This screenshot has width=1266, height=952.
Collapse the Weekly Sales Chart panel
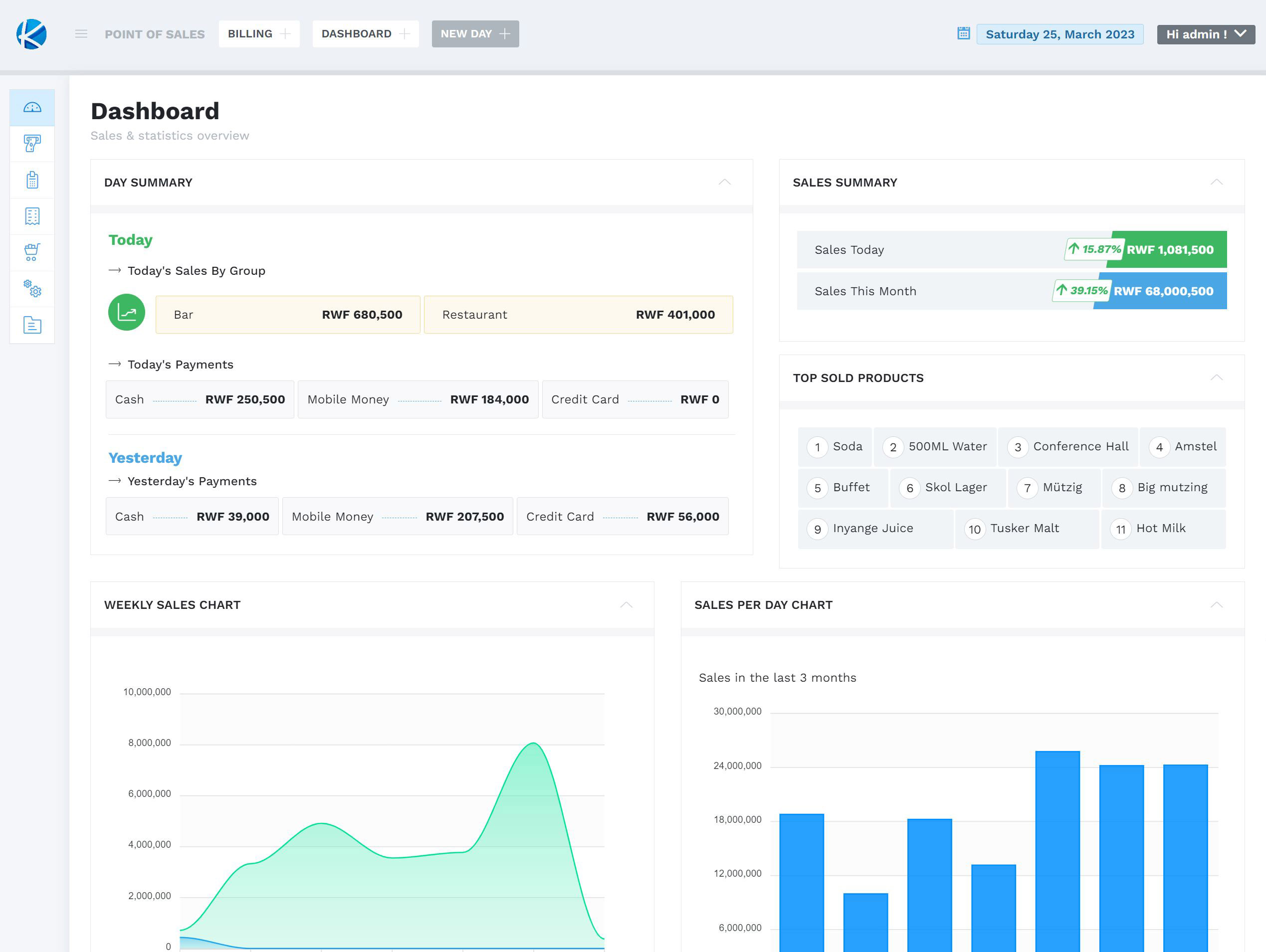click(626, 604)
